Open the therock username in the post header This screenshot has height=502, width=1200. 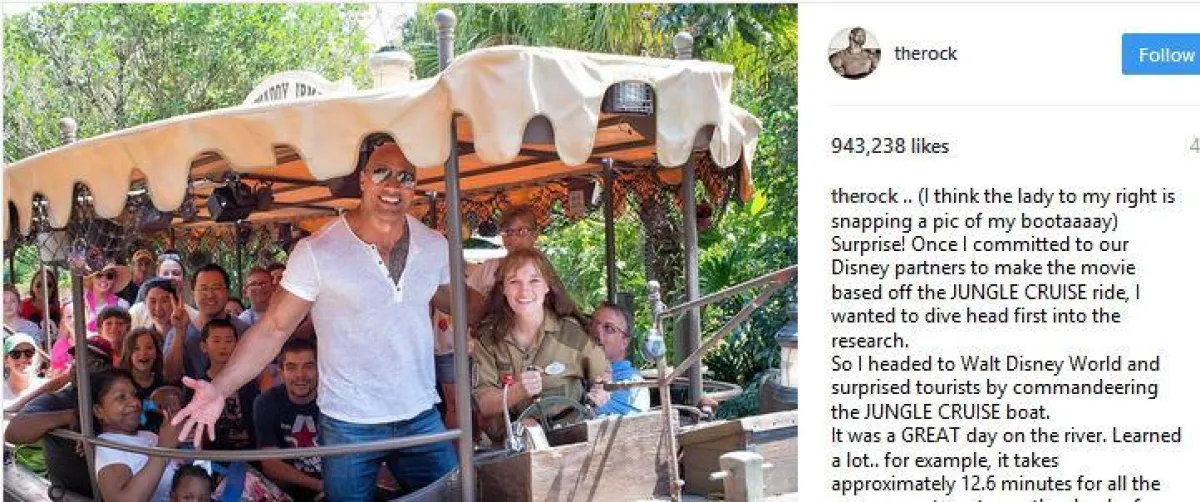(926, 54)
